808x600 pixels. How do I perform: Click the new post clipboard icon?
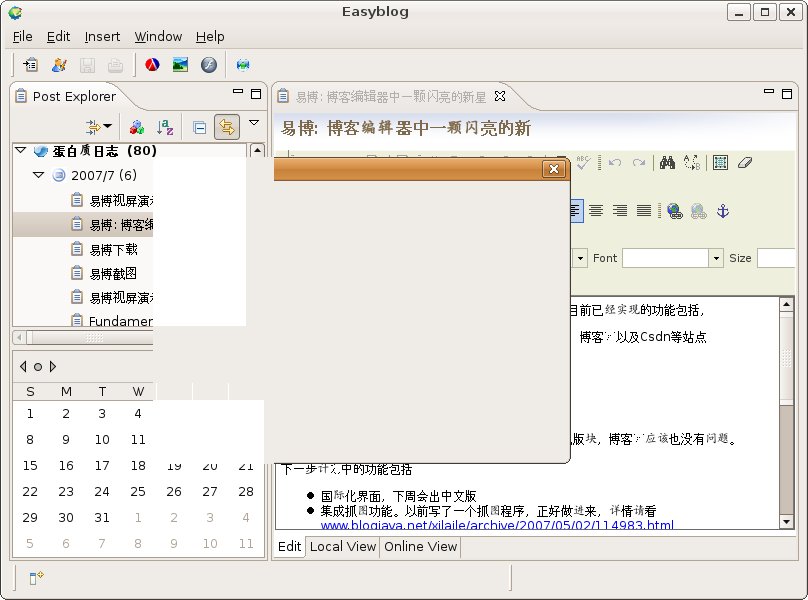point(30,65)
